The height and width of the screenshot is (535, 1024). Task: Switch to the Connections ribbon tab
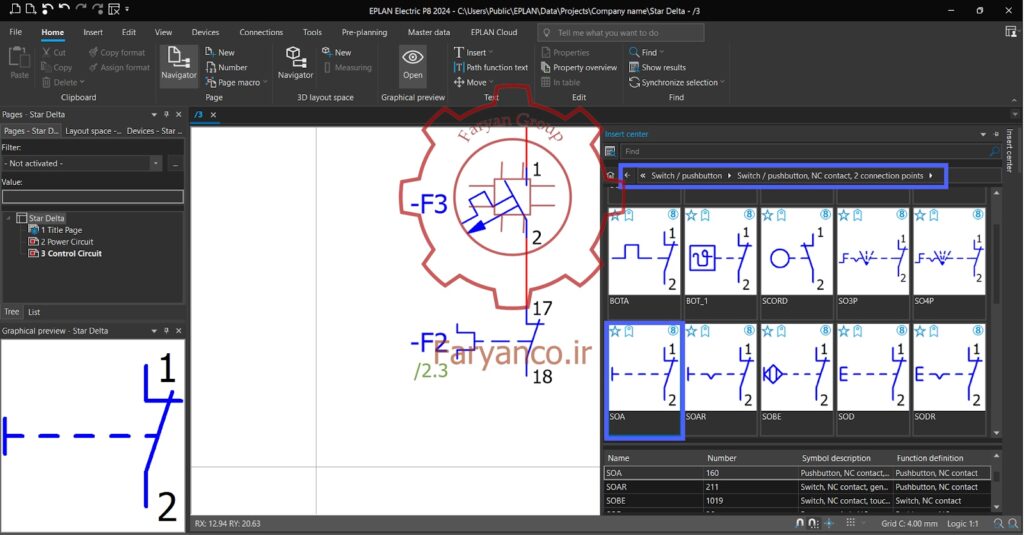[x=261, y=32]
